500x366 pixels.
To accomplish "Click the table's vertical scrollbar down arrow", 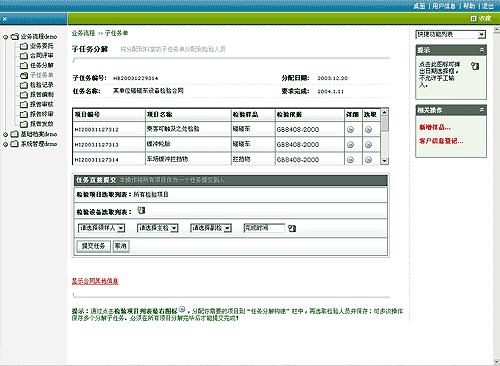I will 385,161.
